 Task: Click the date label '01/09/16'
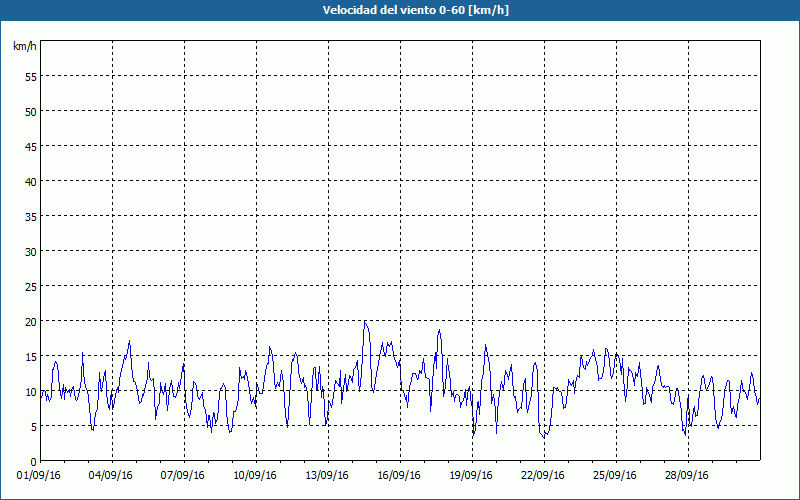(38, 476)
